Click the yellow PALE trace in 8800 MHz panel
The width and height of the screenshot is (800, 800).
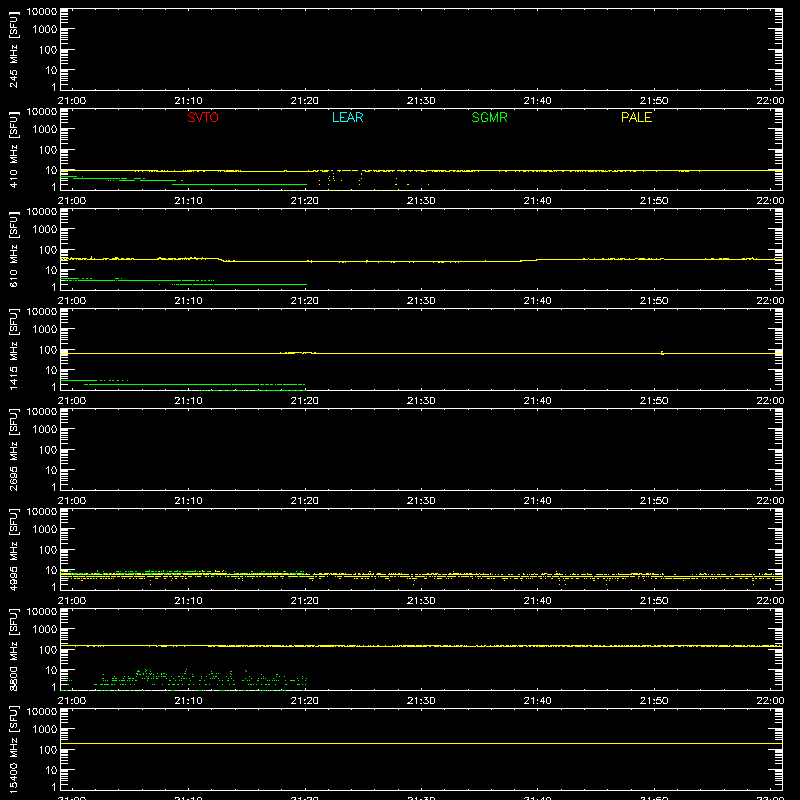click(421, 646)
